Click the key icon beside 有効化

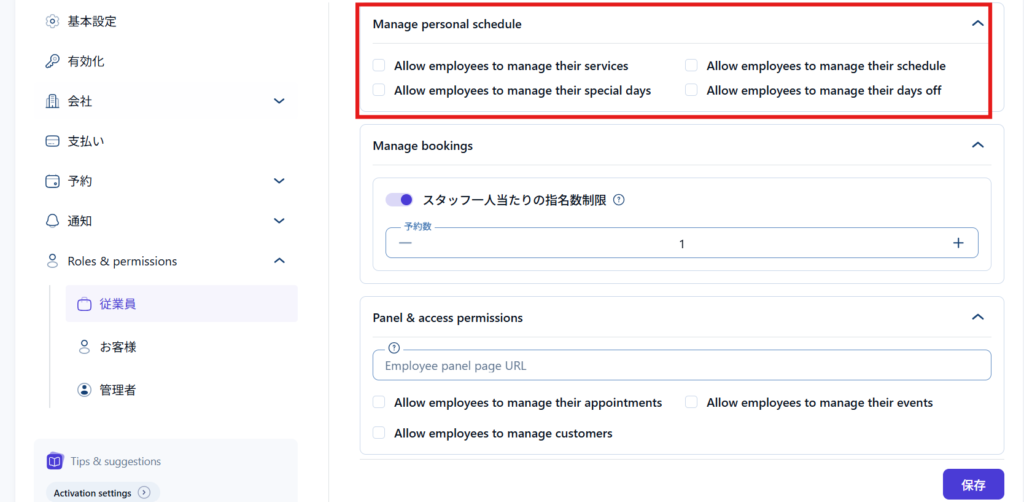[x=53, y=61]
